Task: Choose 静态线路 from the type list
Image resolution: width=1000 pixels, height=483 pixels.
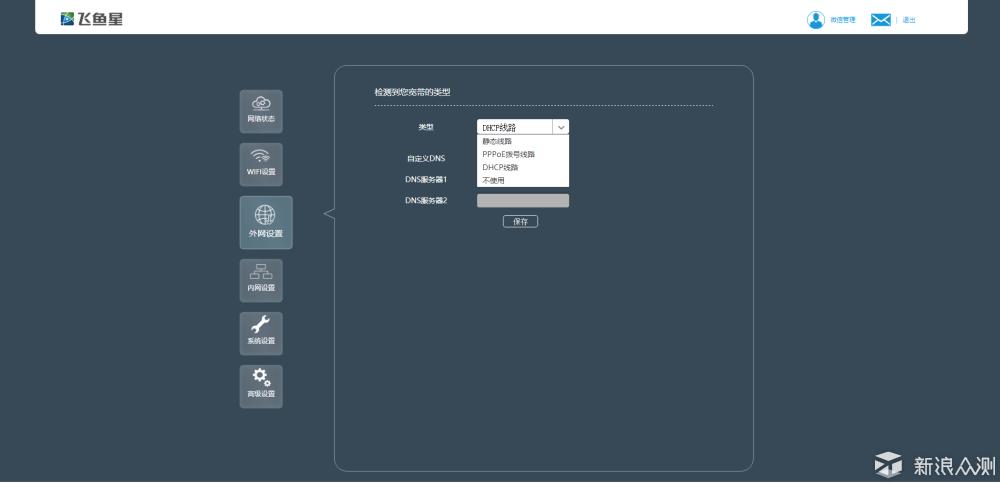Action: click(523, 141)
